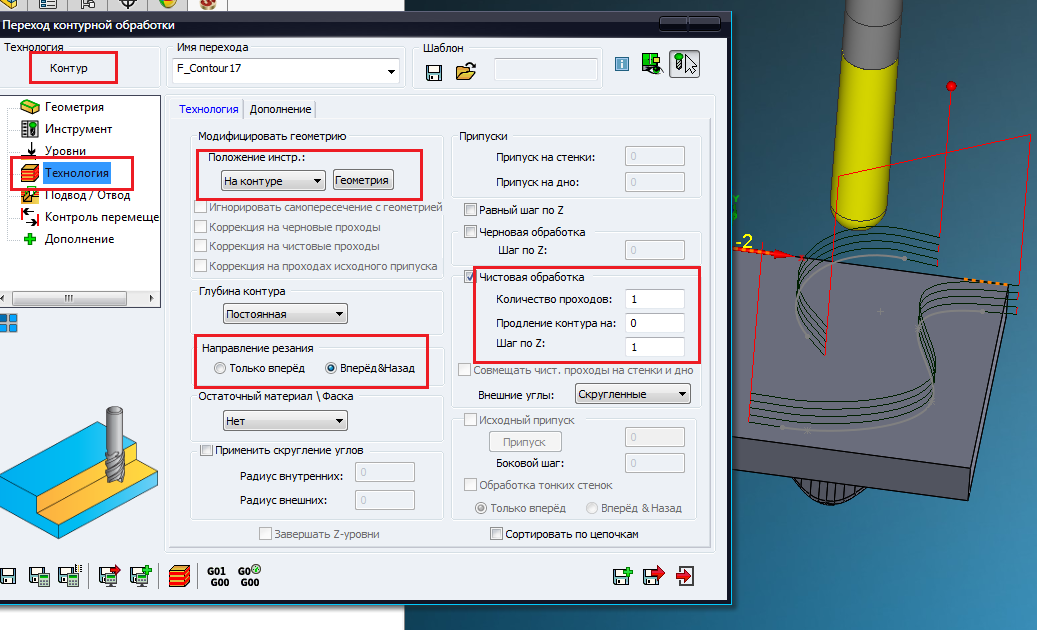Enable Сортировать по цепочкам checkbox

point(496,533)
